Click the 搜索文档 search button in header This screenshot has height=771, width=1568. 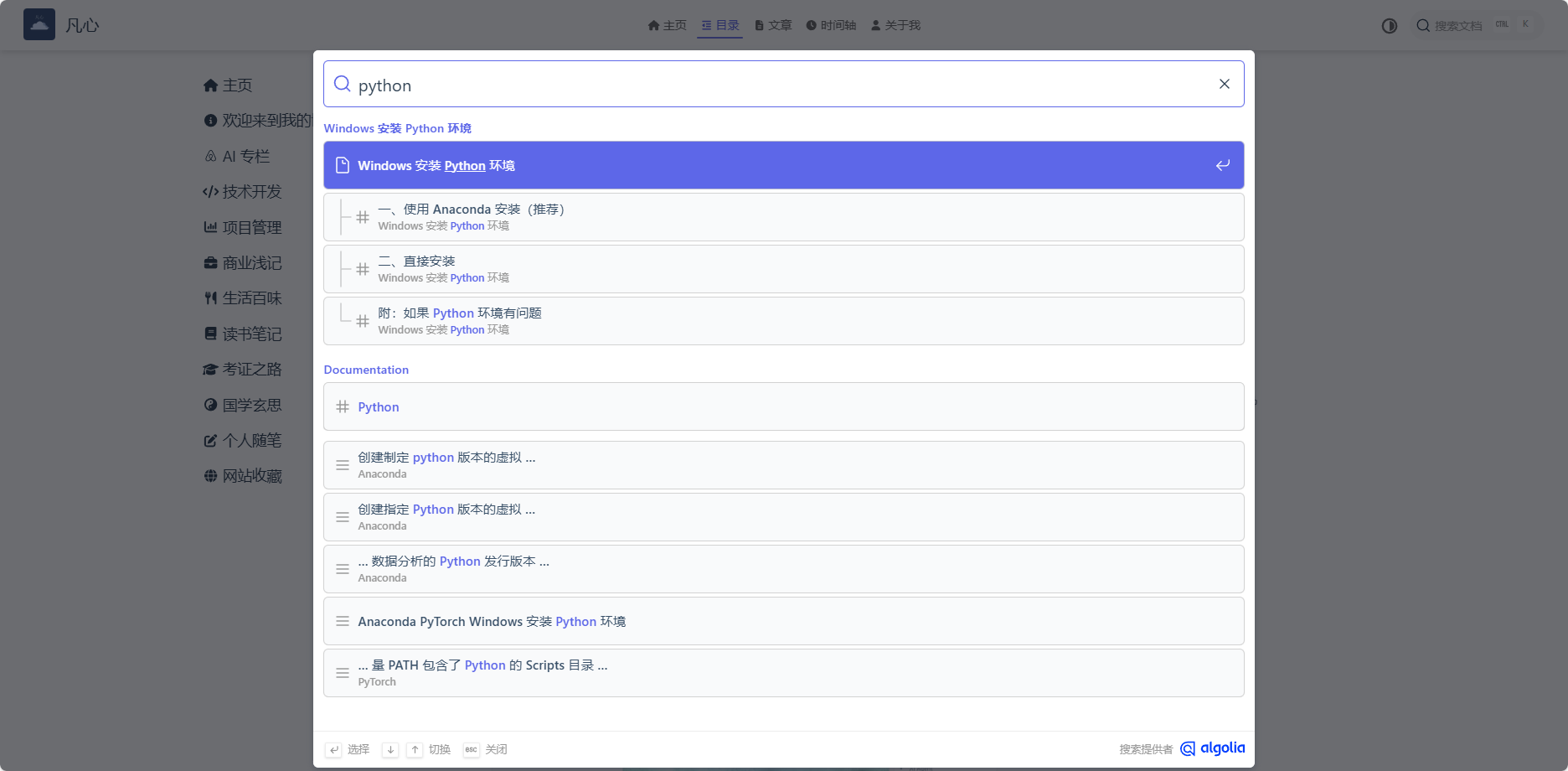point(1476,25)
